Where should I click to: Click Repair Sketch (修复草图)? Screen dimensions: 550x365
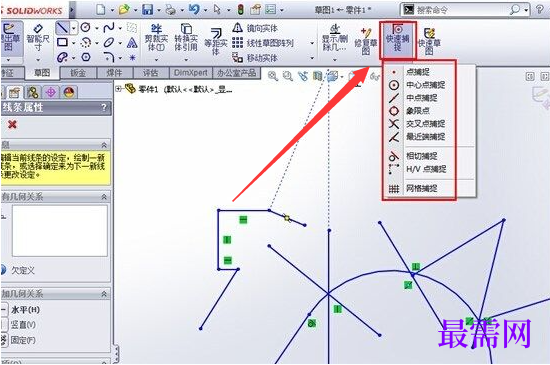click(x=365, y=41)
